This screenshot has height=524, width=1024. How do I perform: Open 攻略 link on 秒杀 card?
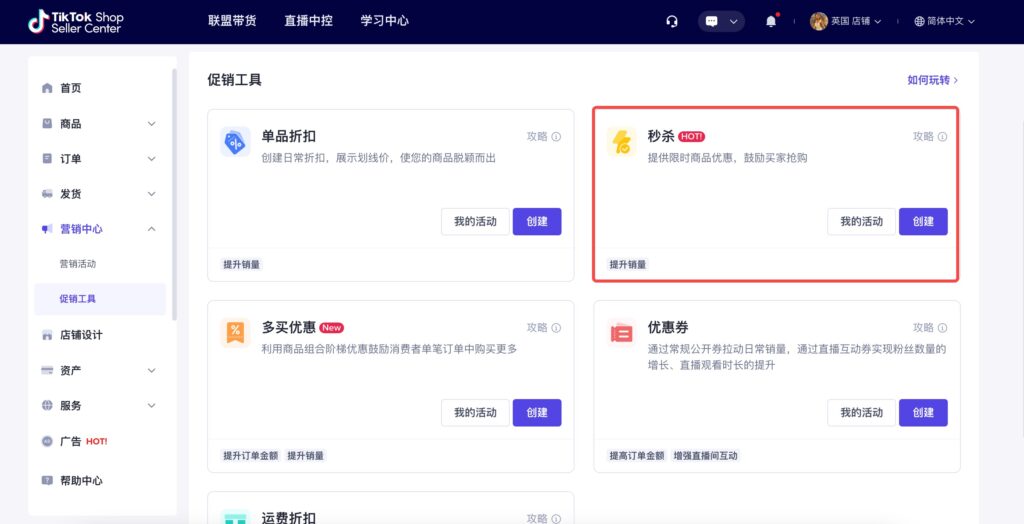coord(923,137)
